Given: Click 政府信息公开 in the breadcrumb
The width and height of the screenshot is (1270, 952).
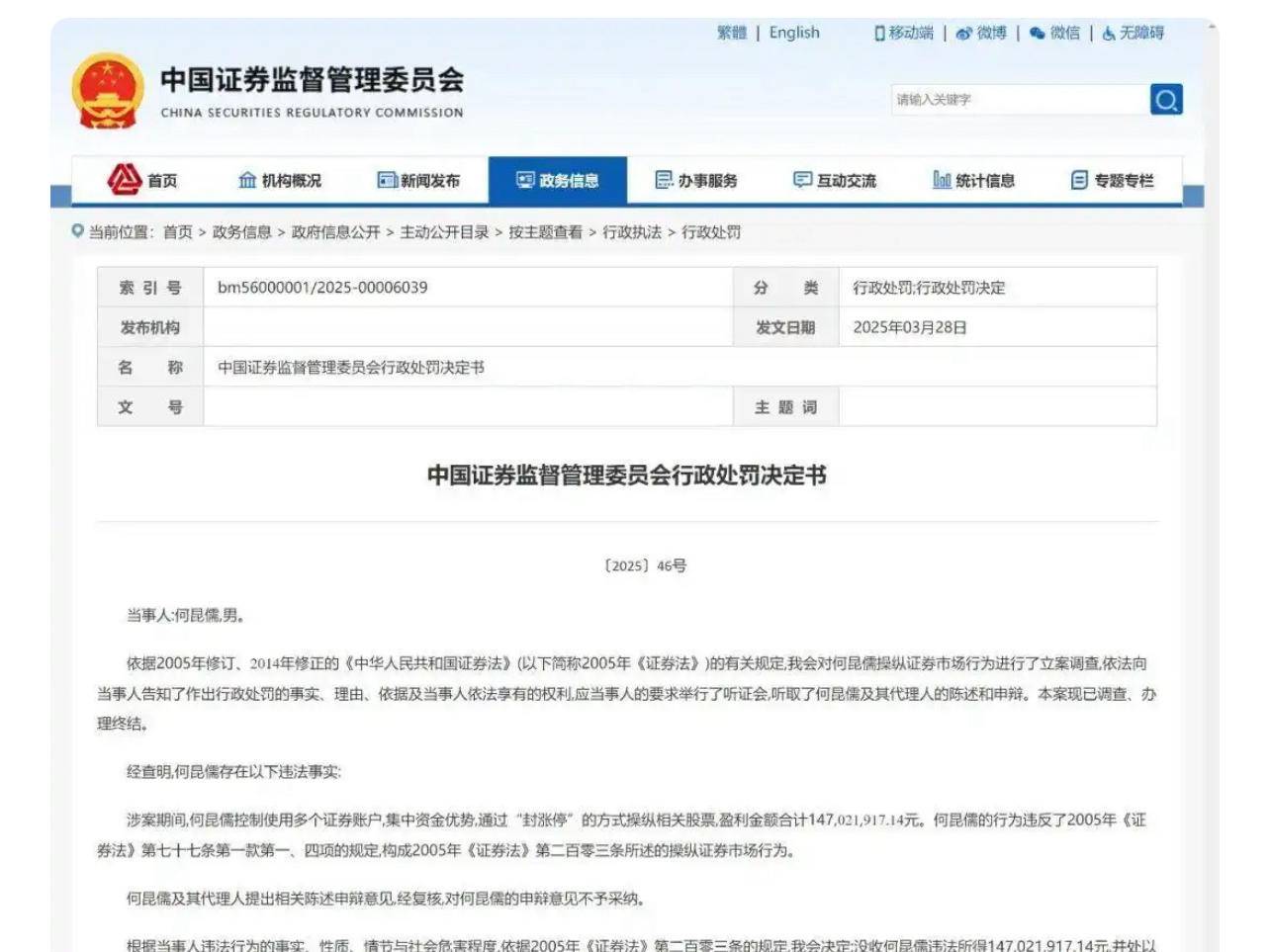Looking at the screenshot, I should 336,231.
